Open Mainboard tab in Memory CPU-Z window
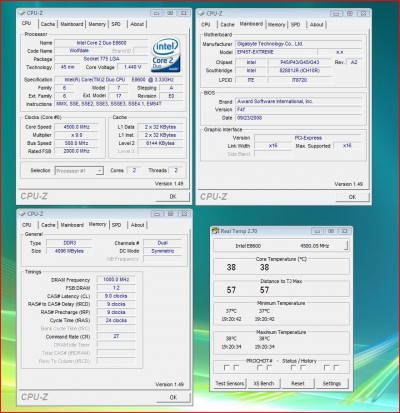 point(72,225)
